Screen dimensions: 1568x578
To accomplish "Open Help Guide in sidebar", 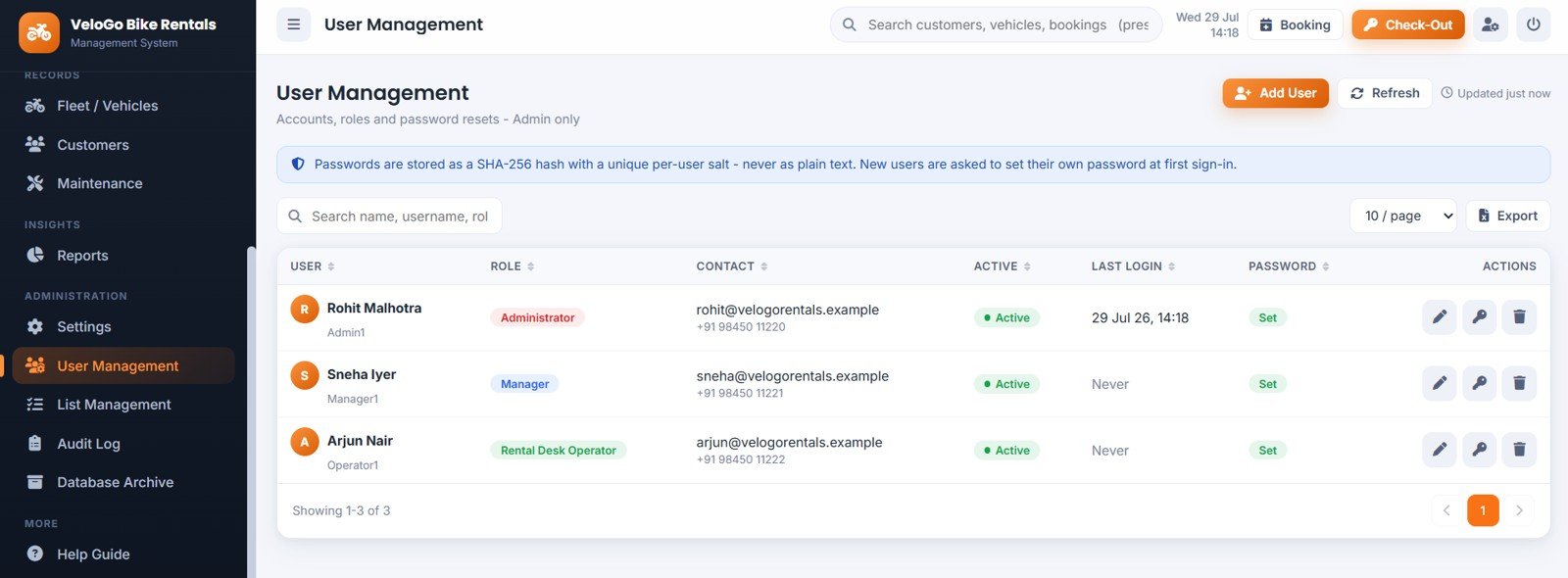I will [123, 554].
